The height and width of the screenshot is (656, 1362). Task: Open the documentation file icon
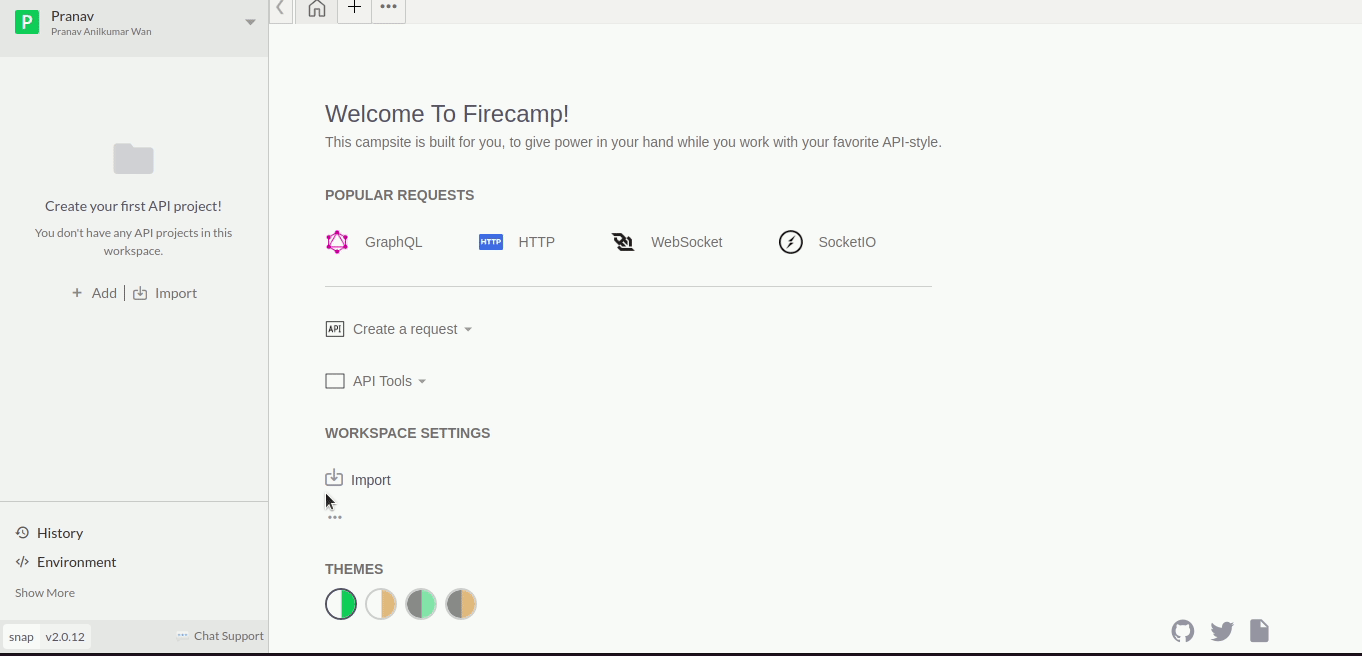[1259, 630]
